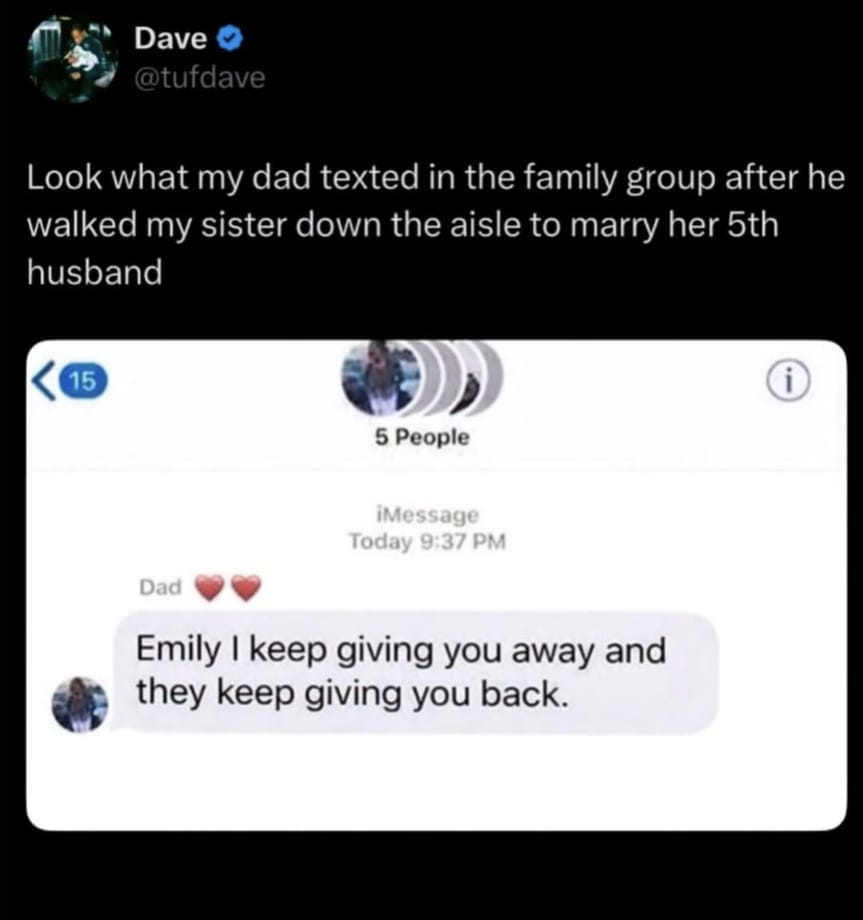Open the embedded iMessage screenshot image
This screenshot has height=920, width=863.
pyautogui.click(x=436, y=585)
